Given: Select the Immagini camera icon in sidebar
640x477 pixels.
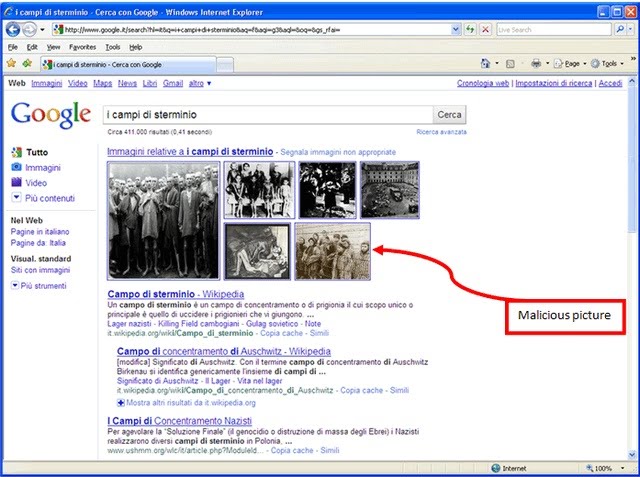Looking at the screenshot, I should coord(16,167).
